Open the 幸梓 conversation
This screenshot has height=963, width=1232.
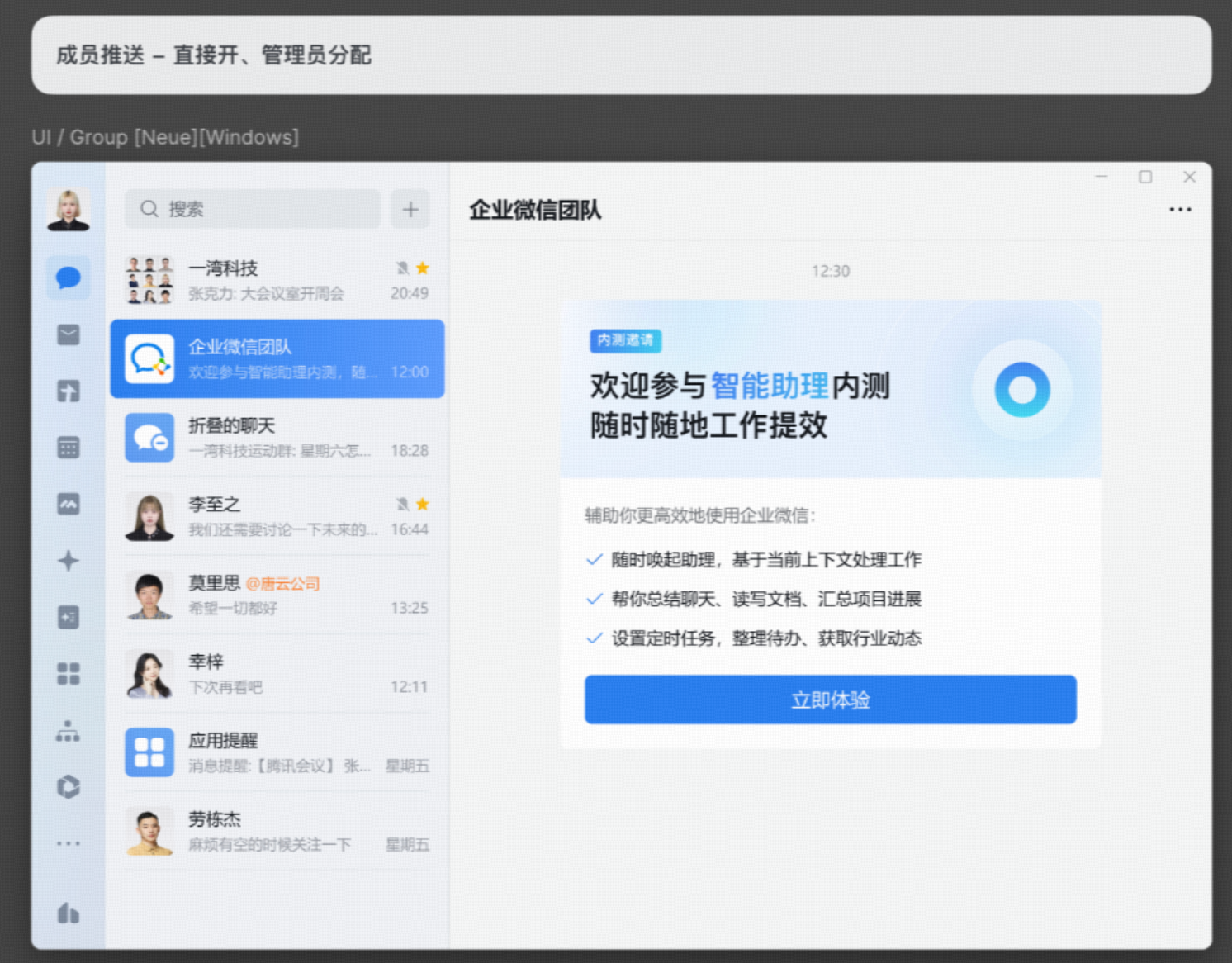(277, 674)
